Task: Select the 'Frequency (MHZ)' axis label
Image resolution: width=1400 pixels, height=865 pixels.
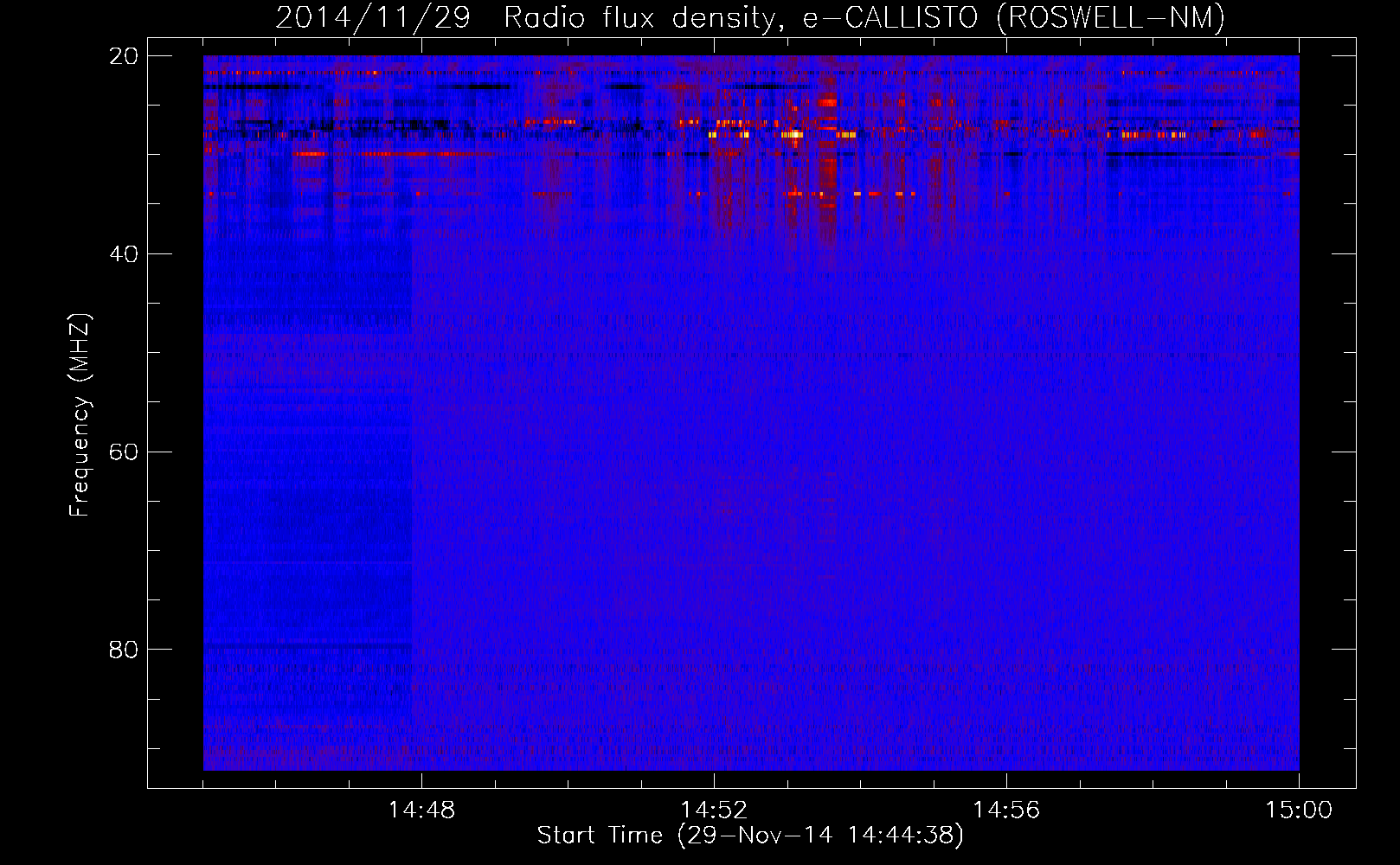Action: [80, 415]
